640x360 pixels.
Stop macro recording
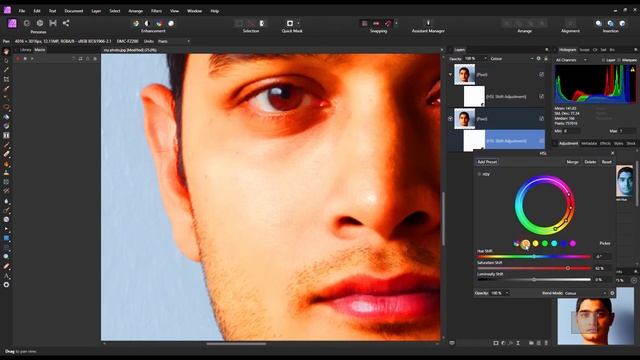(x=25, y=59)
